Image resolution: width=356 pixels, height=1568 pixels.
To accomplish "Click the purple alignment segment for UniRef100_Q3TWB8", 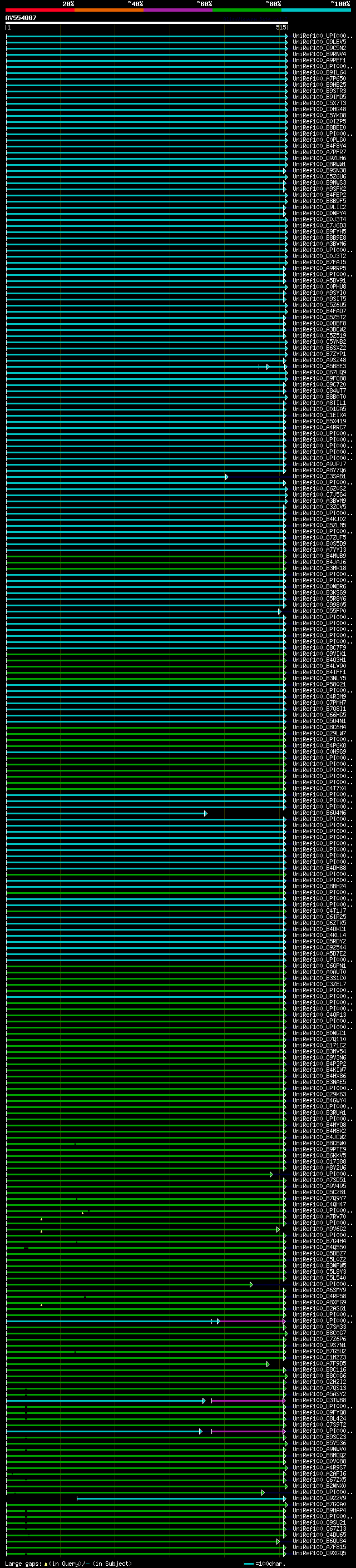I will coord(248,1401).
